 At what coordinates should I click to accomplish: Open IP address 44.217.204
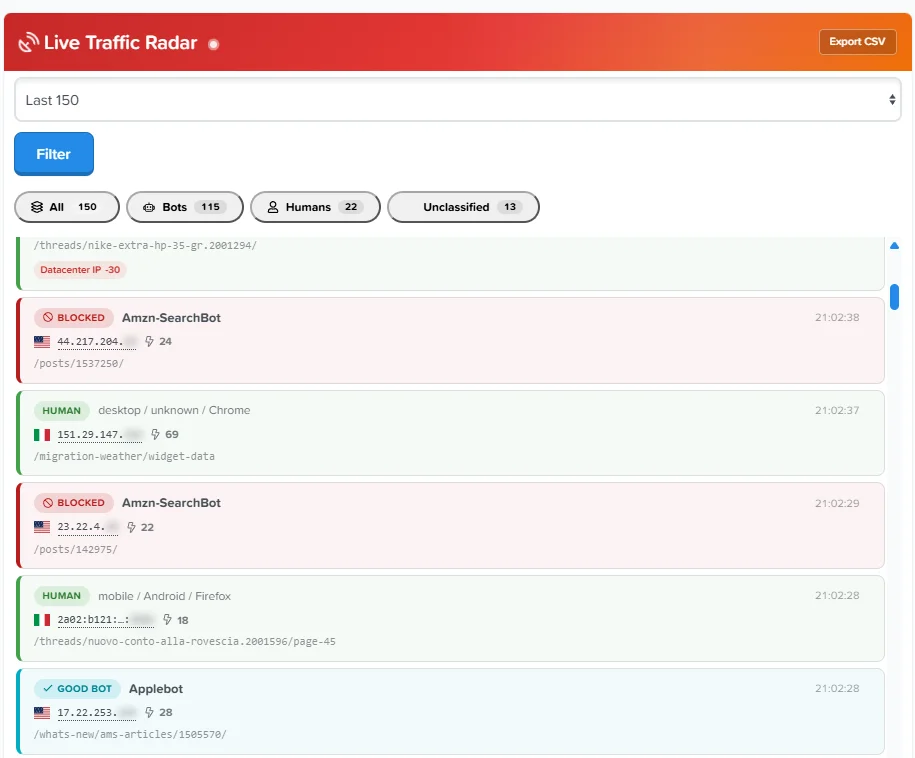coord(97,342)
